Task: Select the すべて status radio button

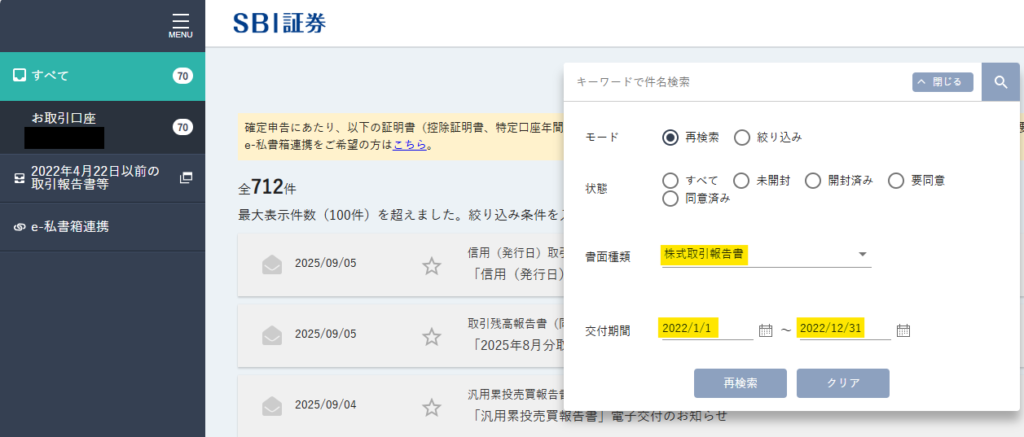Action: (x=670, y=181)
